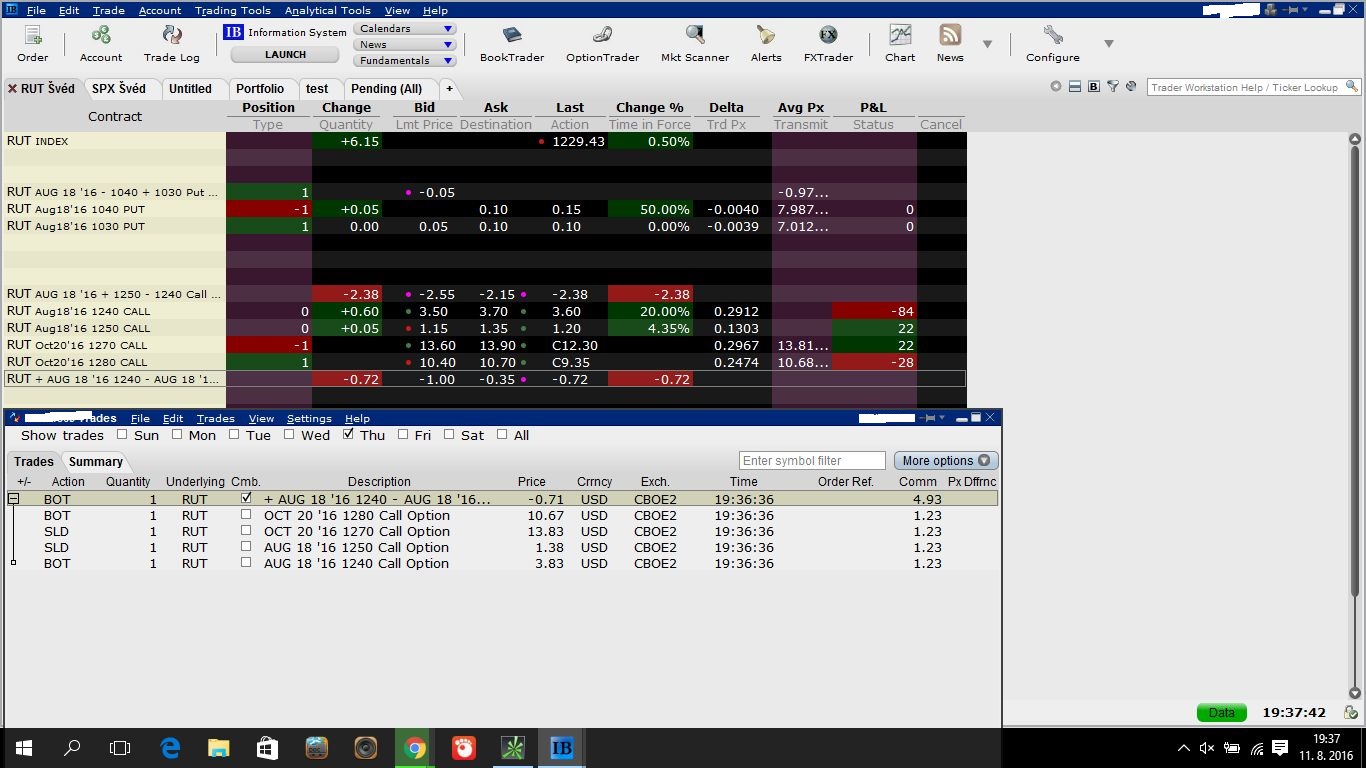Open the News dropdown in Information System
The image size is (1366, 768).
[405, 45]
